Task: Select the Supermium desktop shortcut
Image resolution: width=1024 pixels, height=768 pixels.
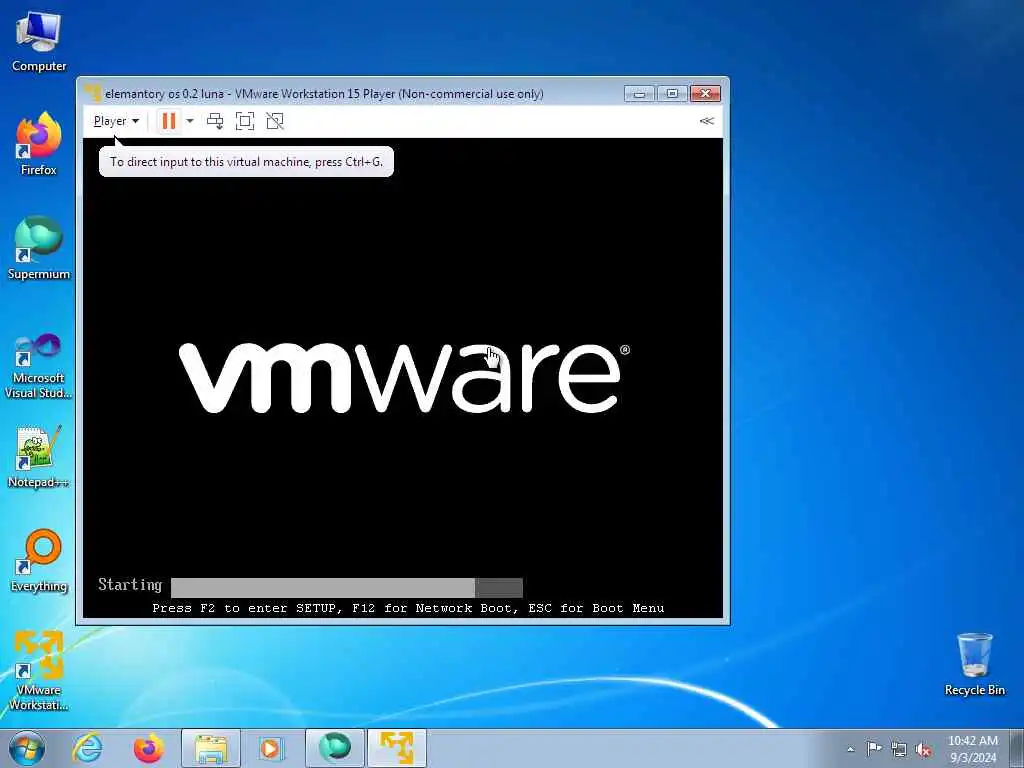Action: point(39,248)
